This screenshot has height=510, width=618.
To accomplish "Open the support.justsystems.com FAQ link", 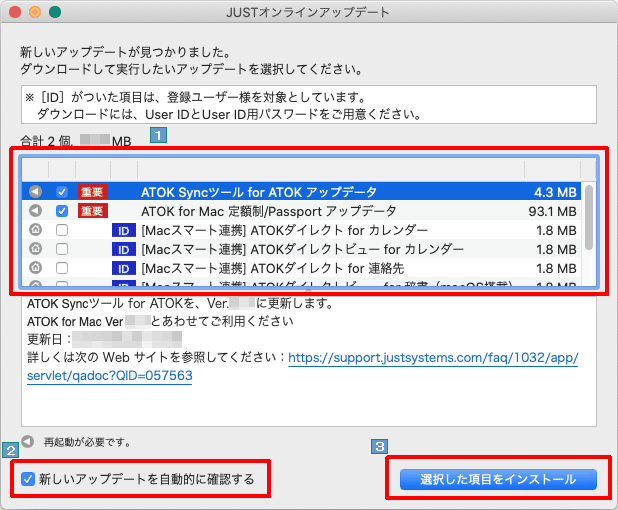I will (433, 357).
